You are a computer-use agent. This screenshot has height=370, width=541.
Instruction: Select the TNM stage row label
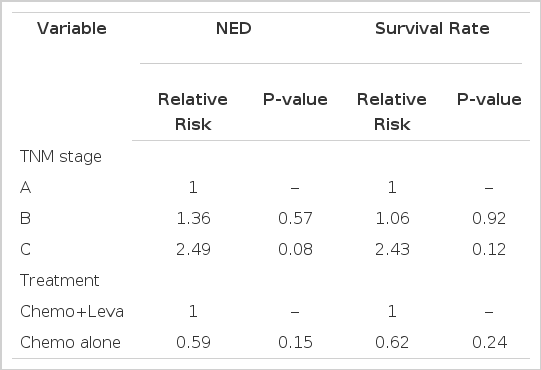click(61, 156)
